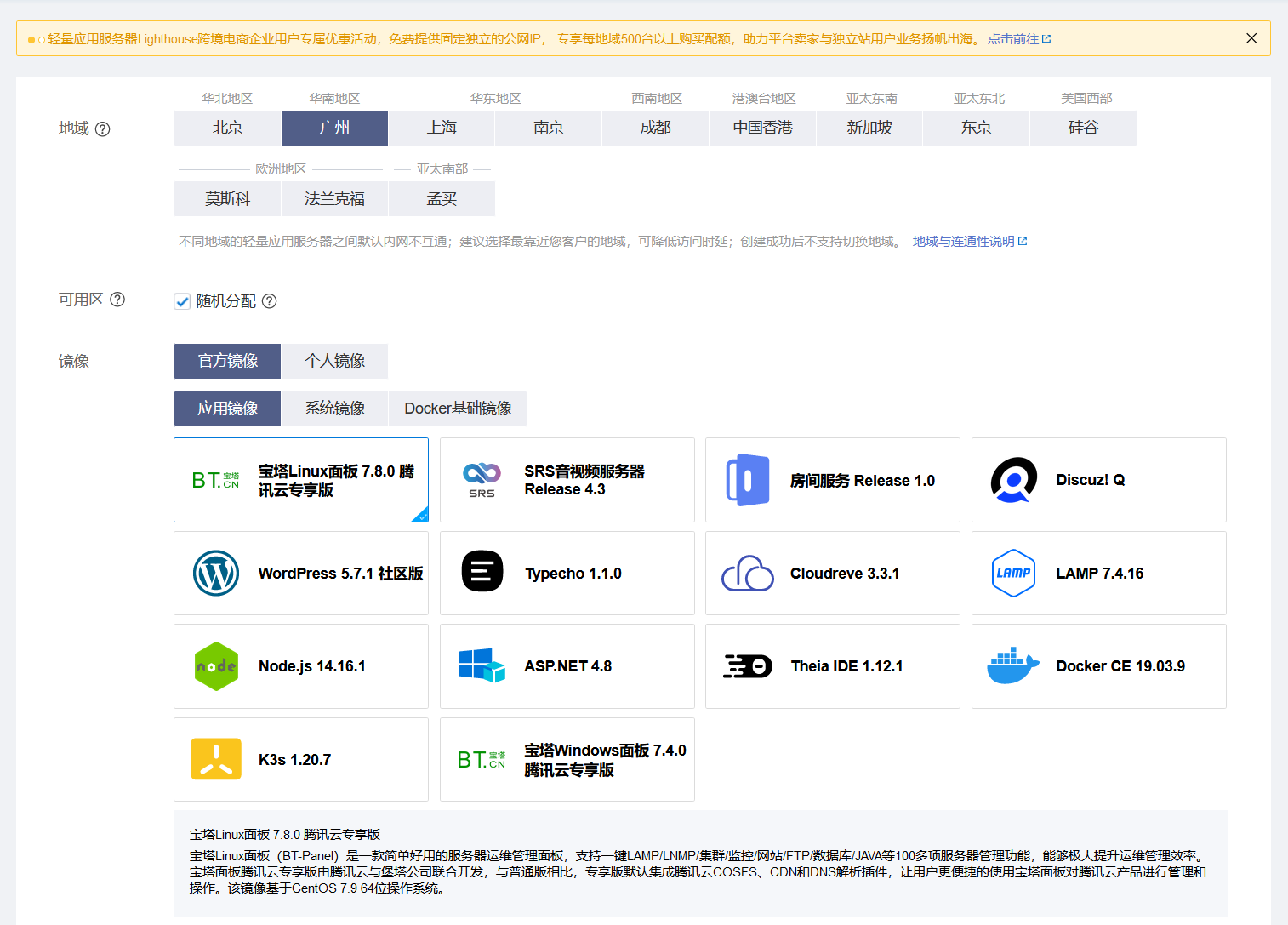The width and height of the screenshot is (1288, 925).
Task: Click the Node.js hexagon logo
Action: [x=216, y=666]
